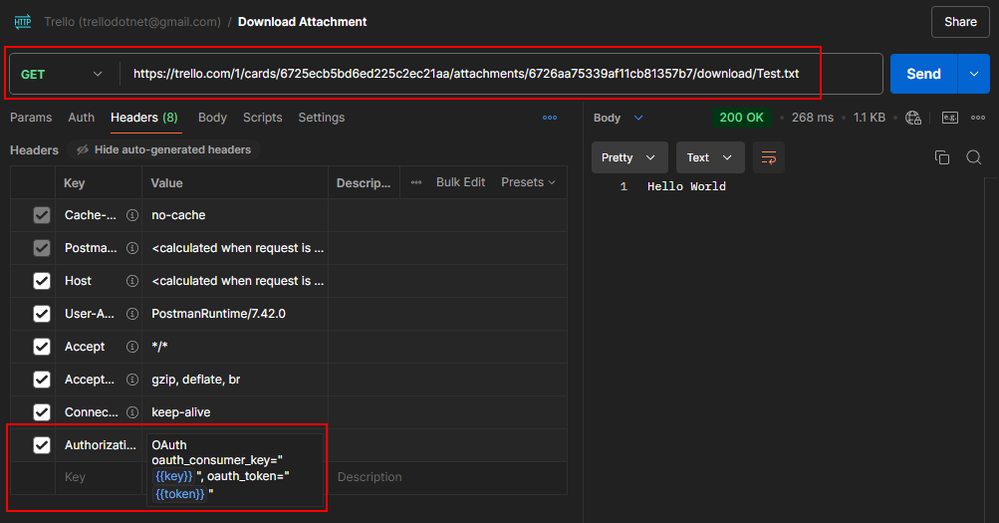Expand the Send button arrow options
The height and width of the screenshot is (523, 999).
(x=974, y=74)
